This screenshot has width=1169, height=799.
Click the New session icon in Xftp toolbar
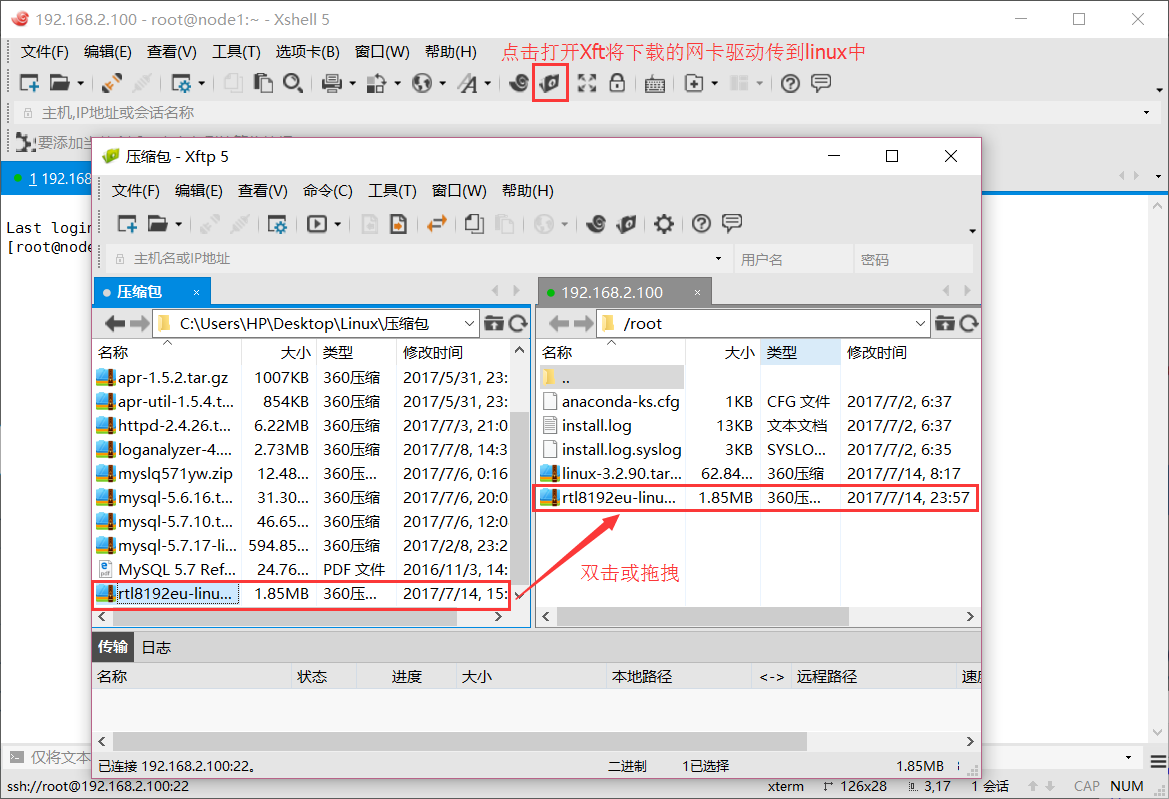127,224
